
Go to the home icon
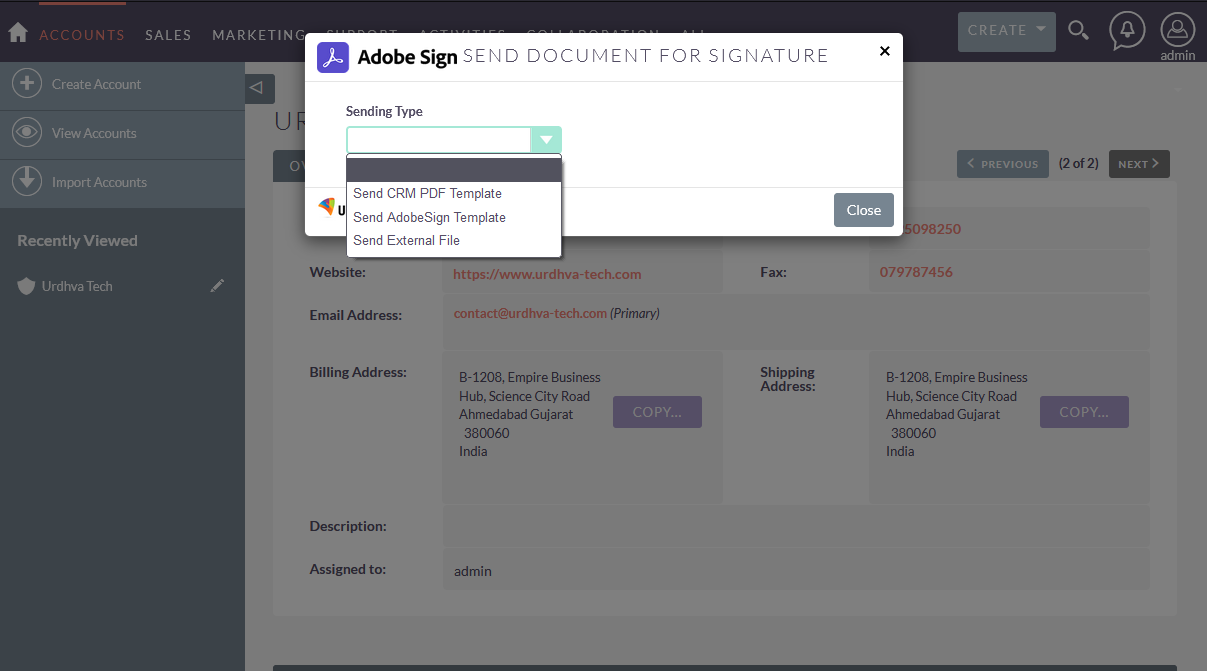(17, 32)
